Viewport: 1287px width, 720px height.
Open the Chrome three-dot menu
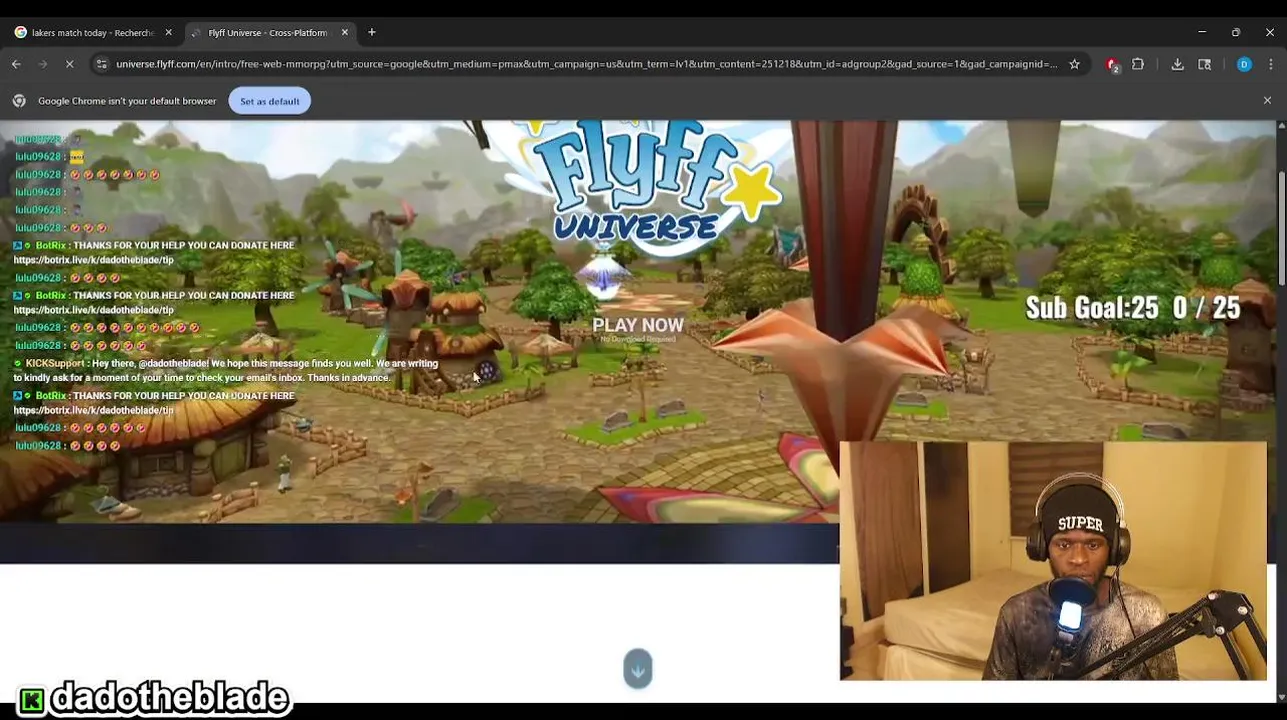pyautogui.click(x=1270, y=64)
